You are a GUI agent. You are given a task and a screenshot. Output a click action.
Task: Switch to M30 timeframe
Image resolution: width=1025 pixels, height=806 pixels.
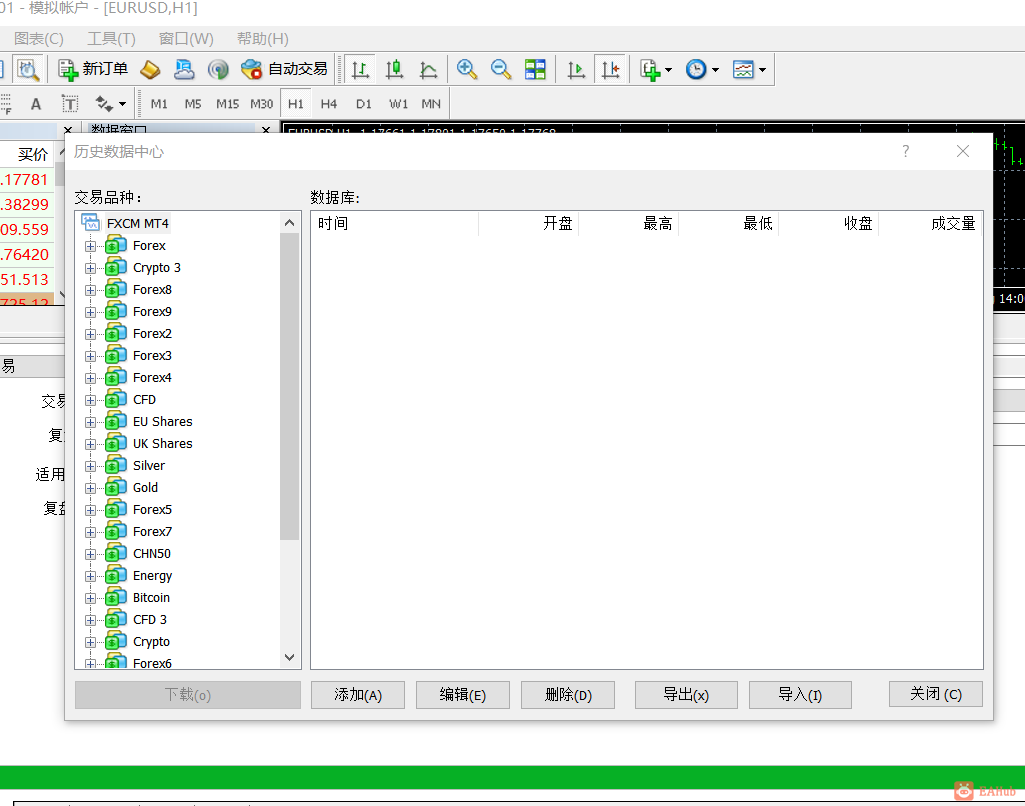click(261, 104)
